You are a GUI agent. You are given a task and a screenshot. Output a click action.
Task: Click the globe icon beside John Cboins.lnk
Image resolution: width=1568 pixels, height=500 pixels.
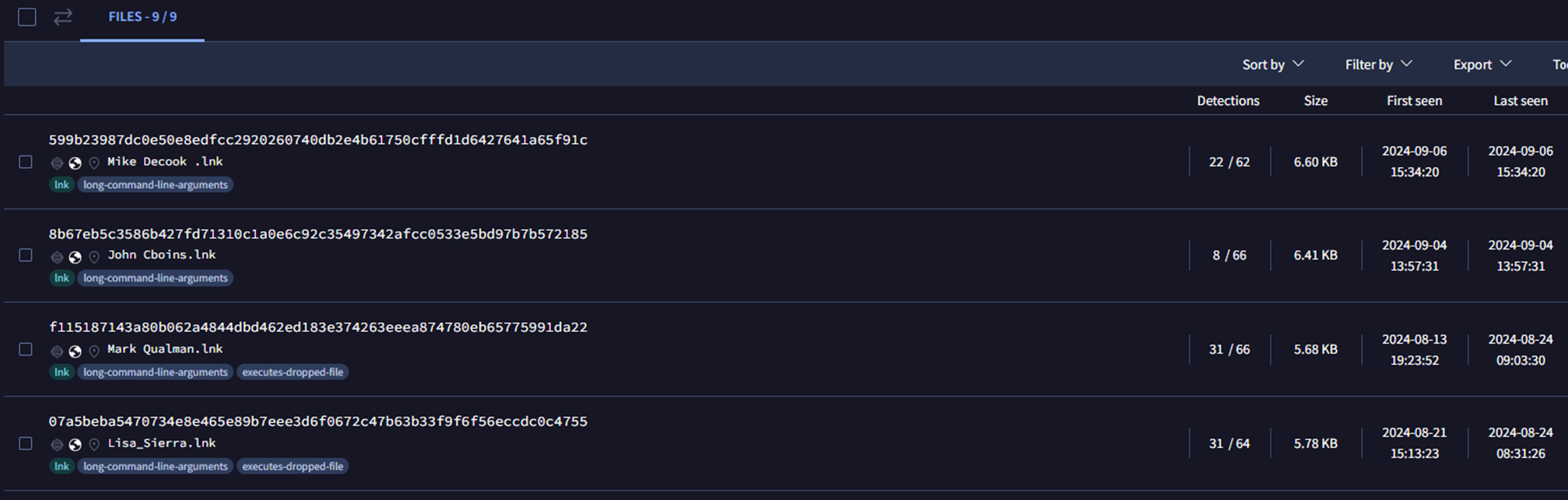tap(75, 257)
